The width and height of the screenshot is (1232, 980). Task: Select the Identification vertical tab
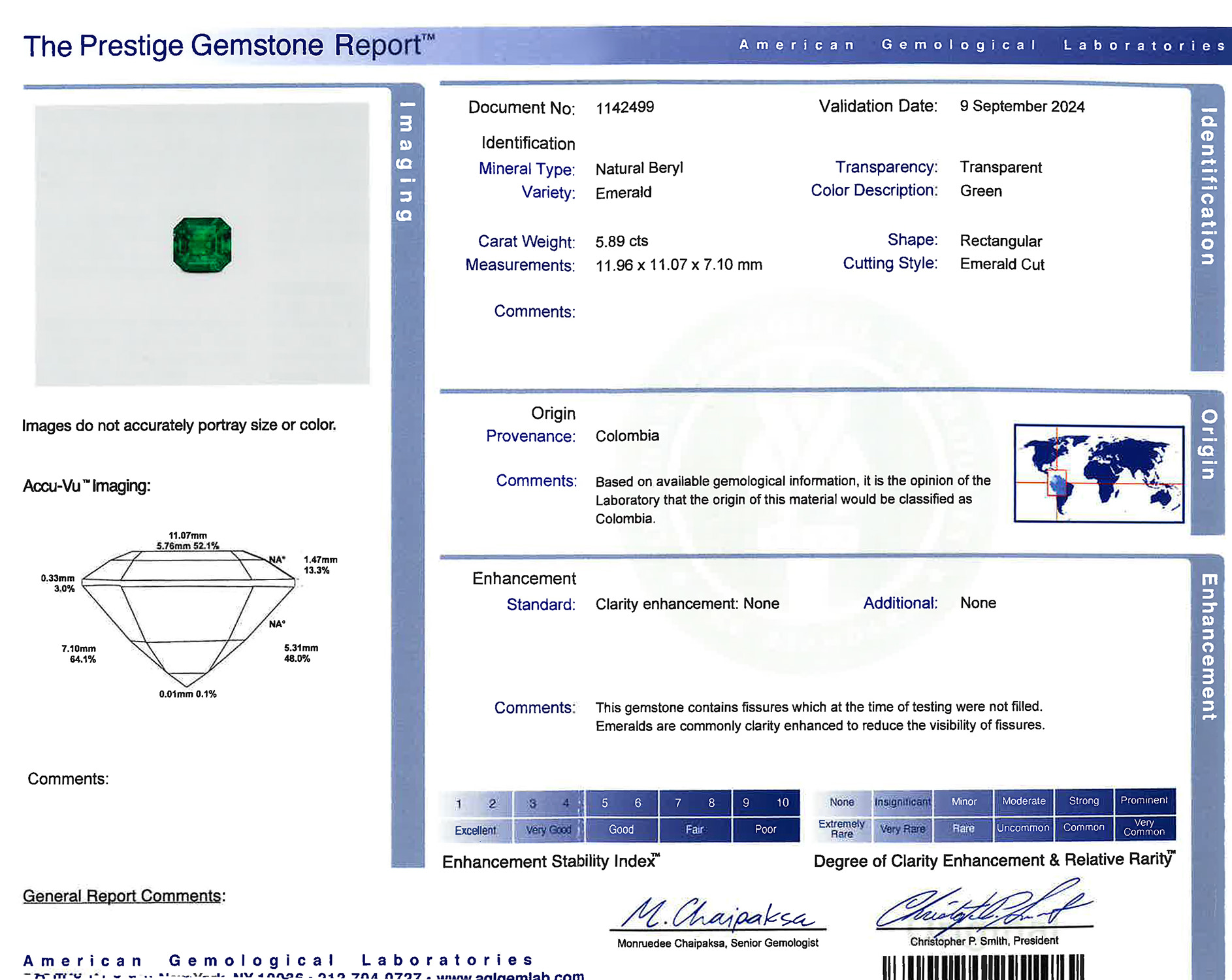pyautogui.click(x=1207, y=186)
